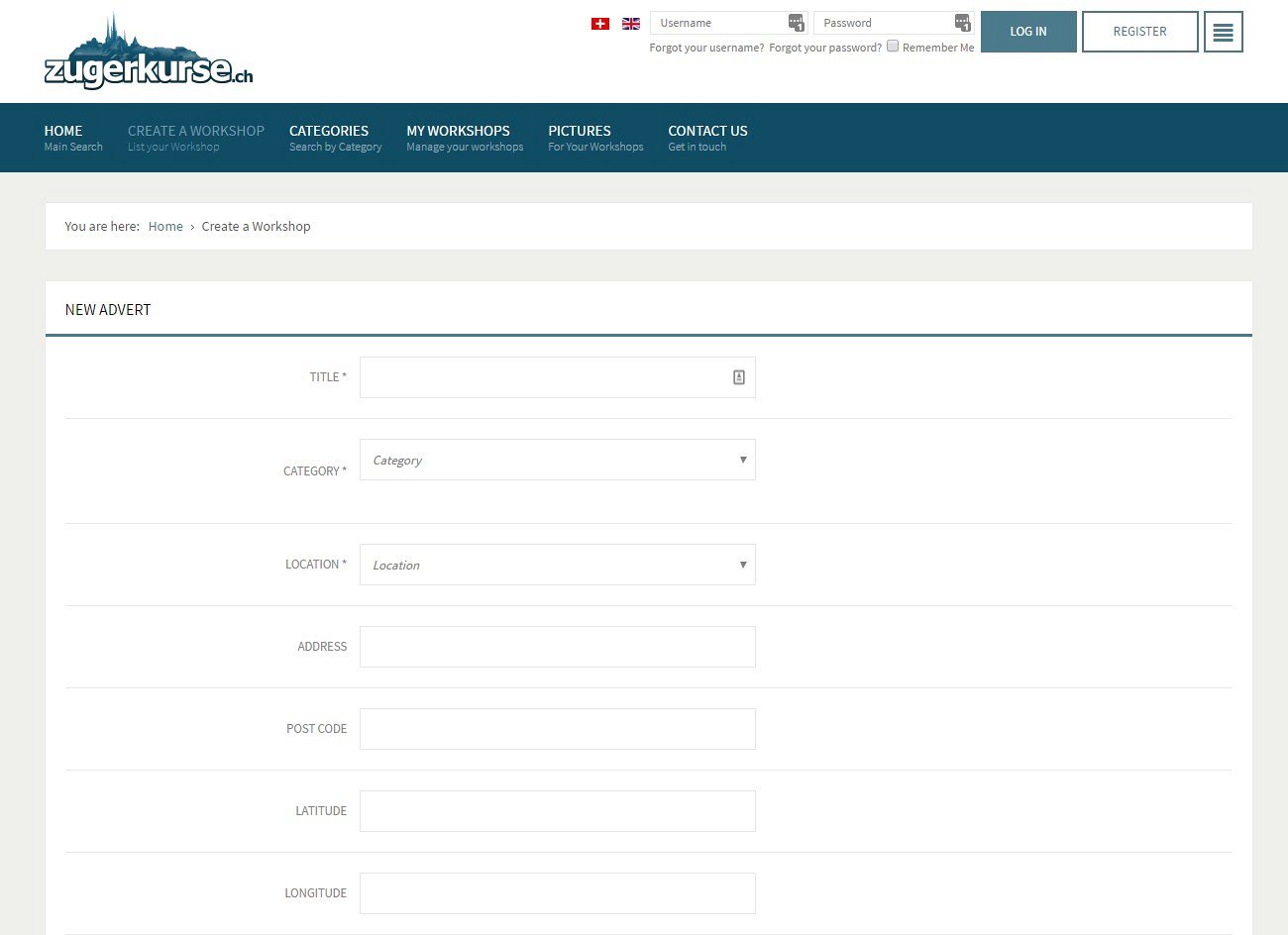Click the Home breadcrumb link

point(165,227)
